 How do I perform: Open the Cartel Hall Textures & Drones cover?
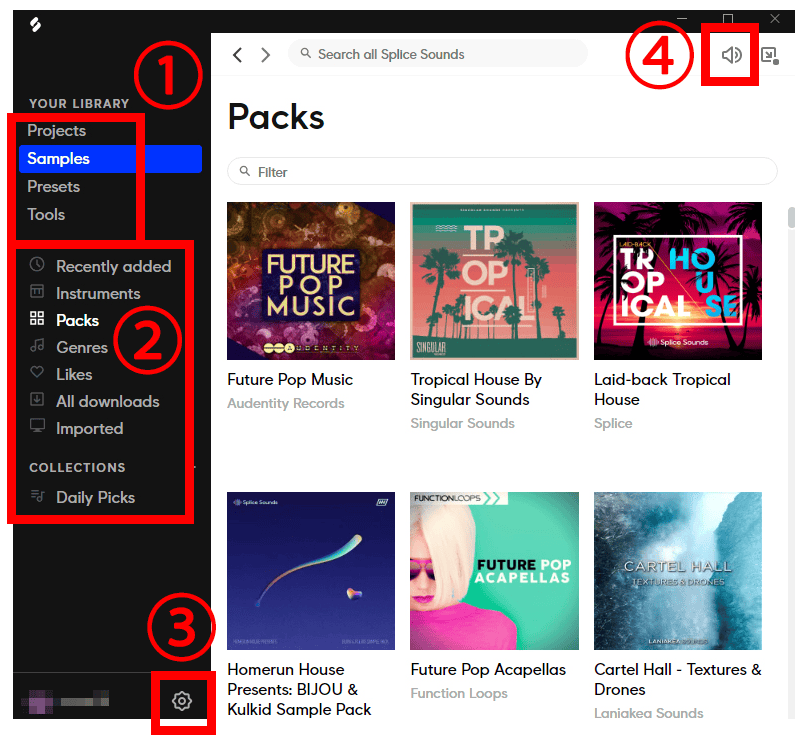[x=678, y=571]
